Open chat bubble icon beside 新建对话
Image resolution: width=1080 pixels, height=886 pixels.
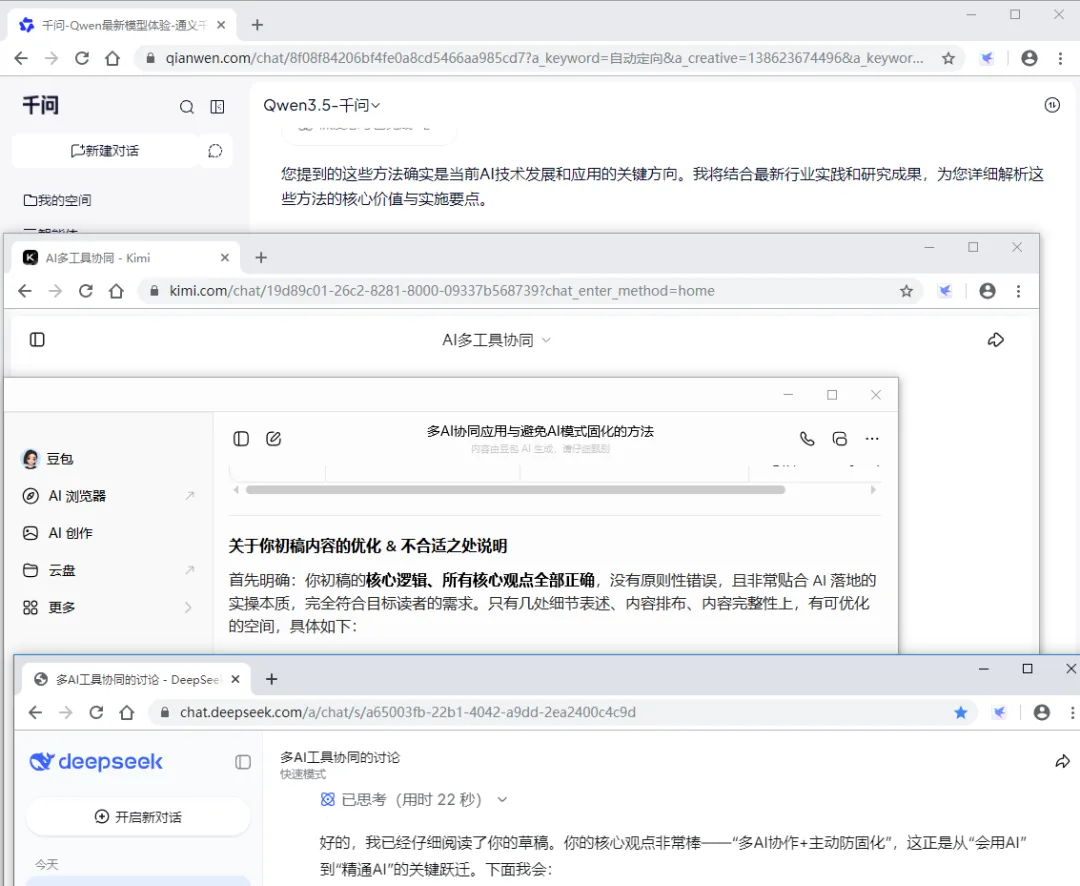[216, 151]
